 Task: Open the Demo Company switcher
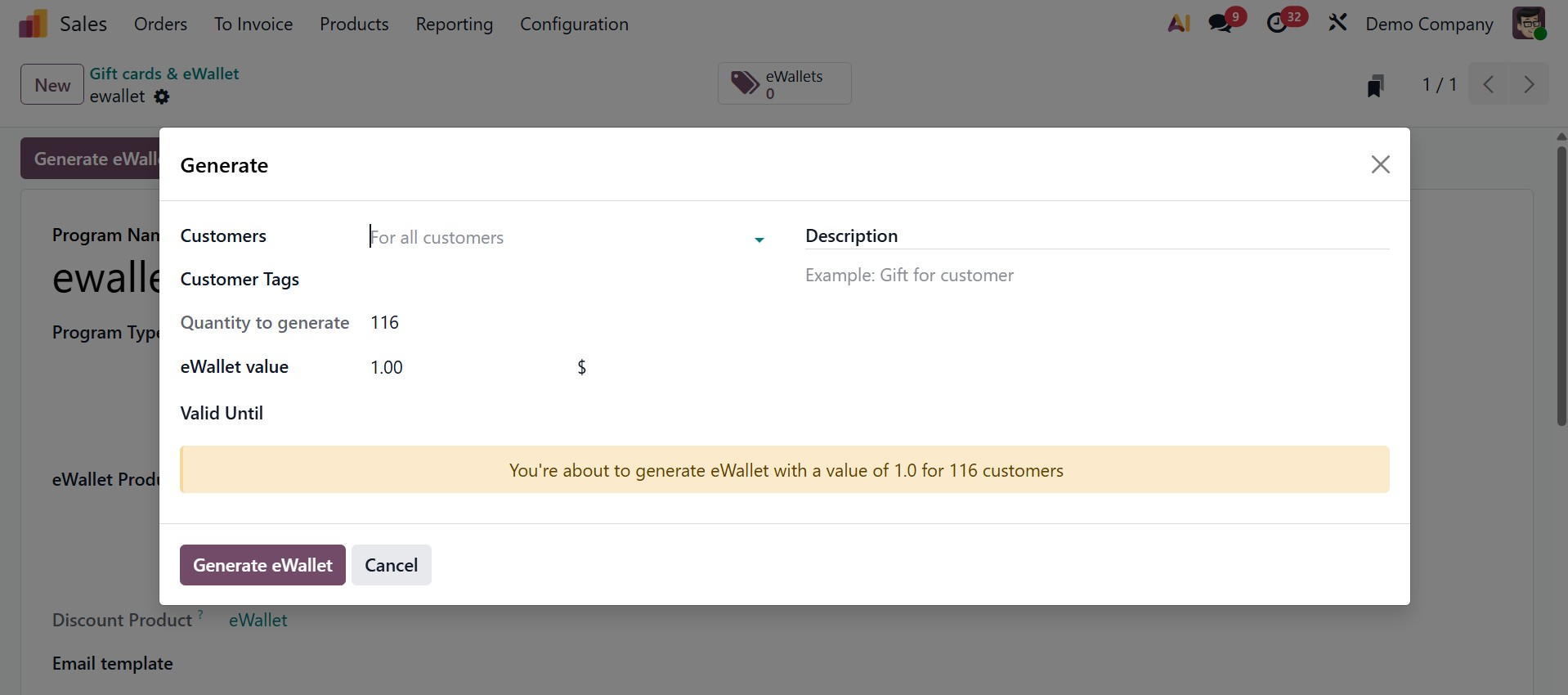click(1428, 25)
